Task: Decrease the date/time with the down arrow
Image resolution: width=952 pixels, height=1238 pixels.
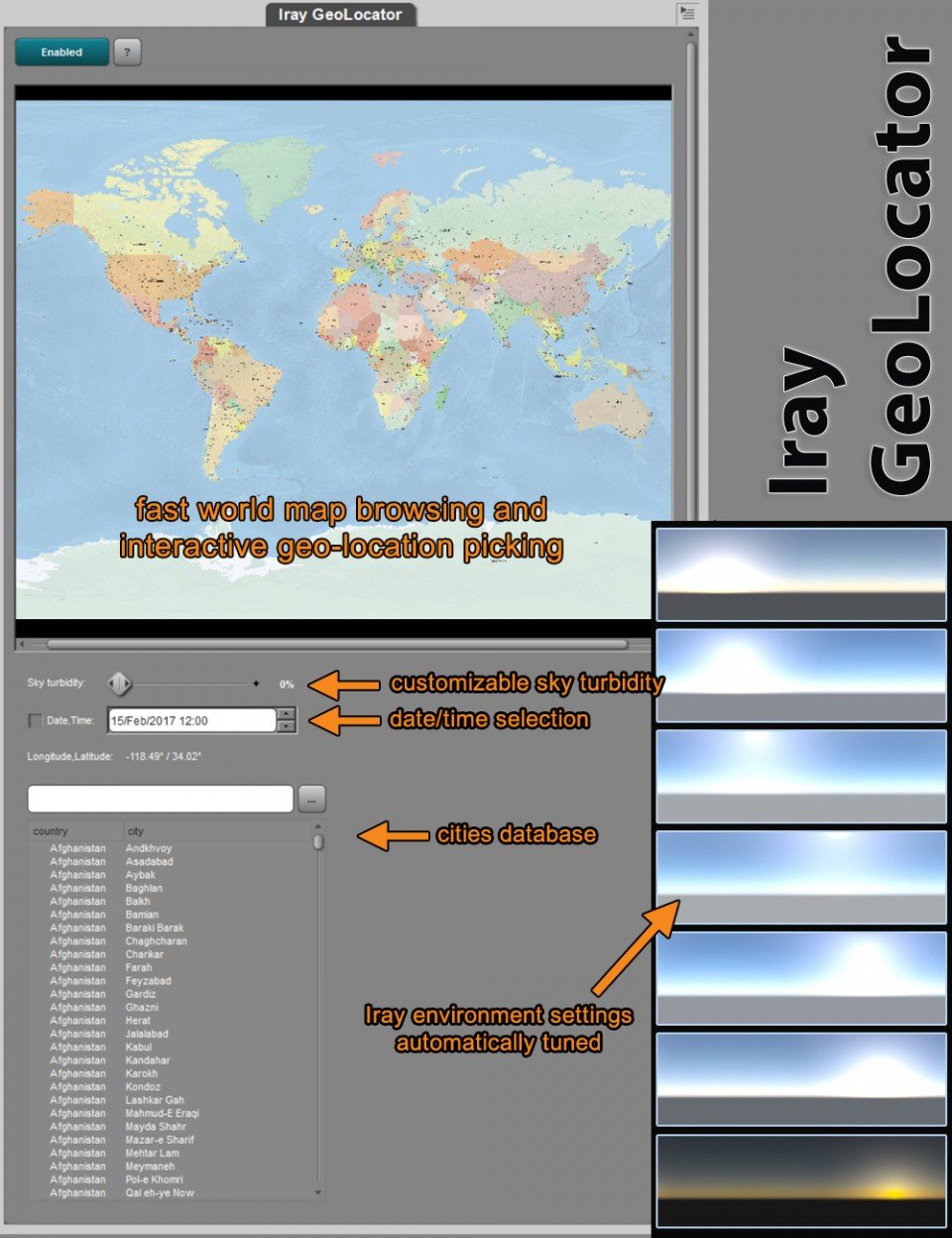Action: pos(287,727)
